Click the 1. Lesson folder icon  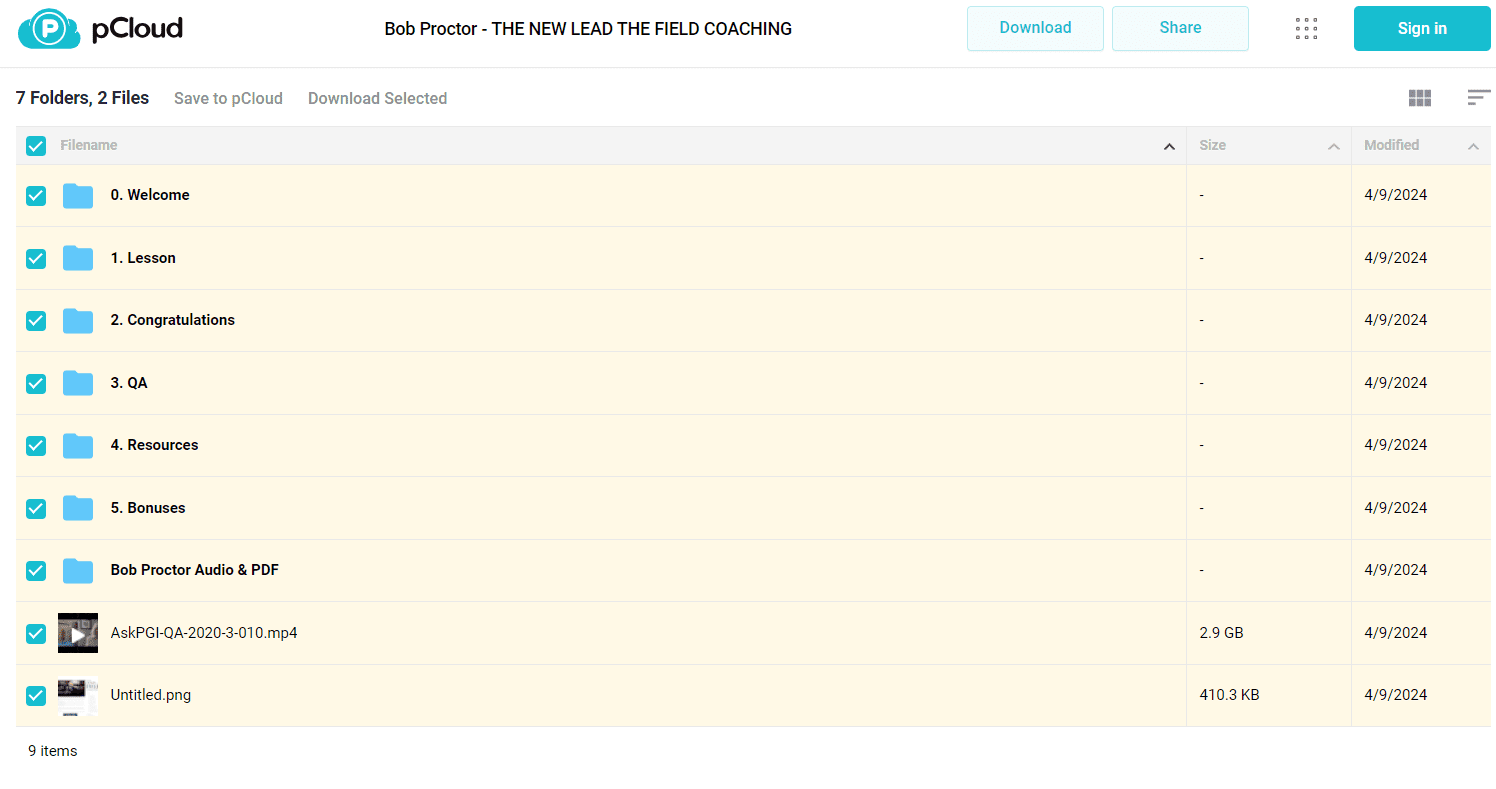78,258
